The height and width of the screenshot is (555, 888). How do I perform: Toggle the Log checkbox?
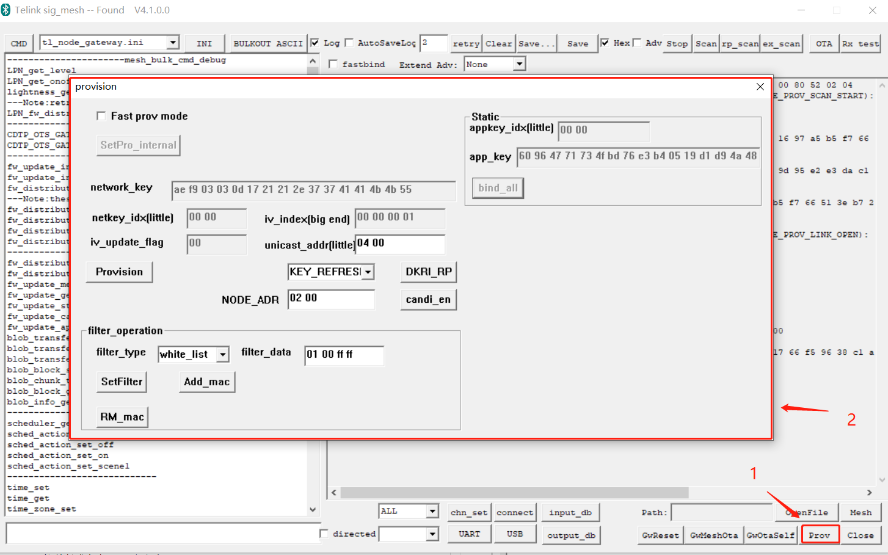point(315,43)
